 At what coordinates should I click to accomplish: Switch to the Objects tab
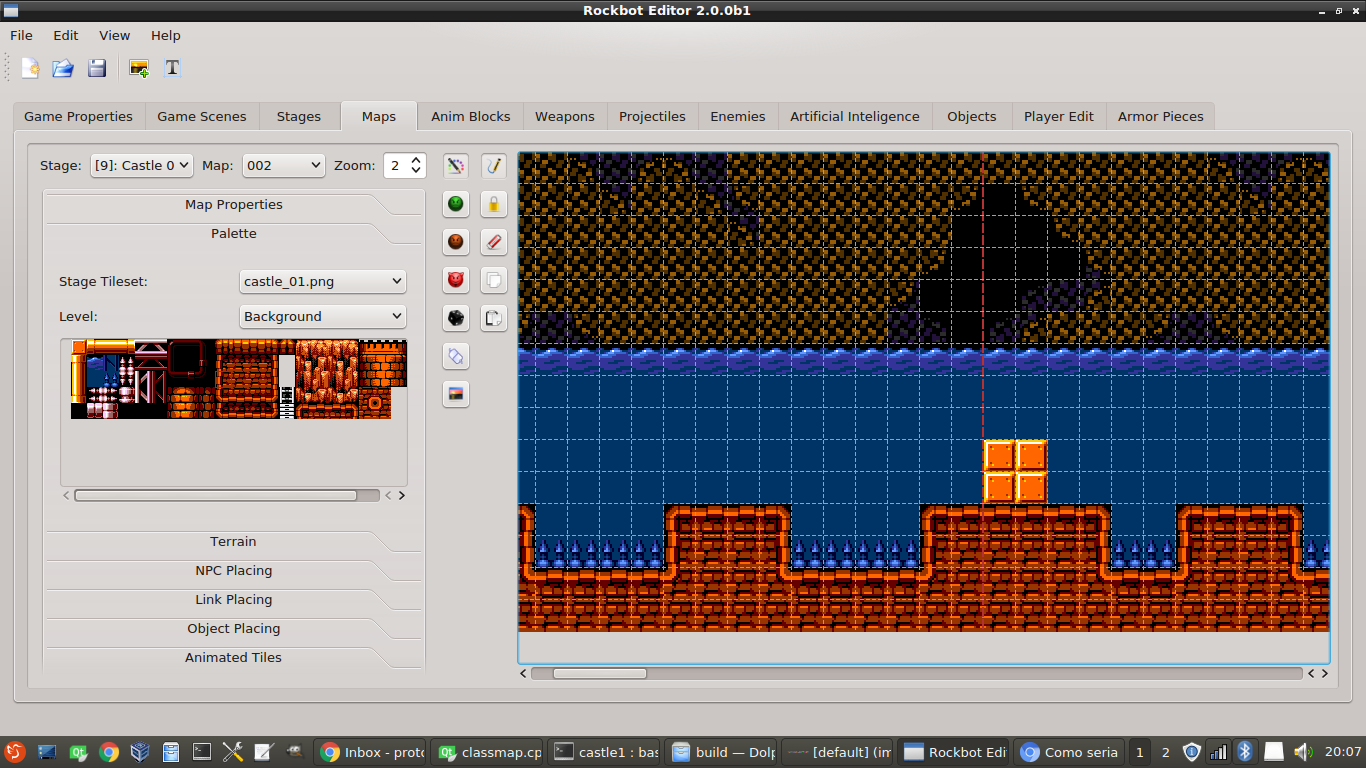(x=972, y=116)
